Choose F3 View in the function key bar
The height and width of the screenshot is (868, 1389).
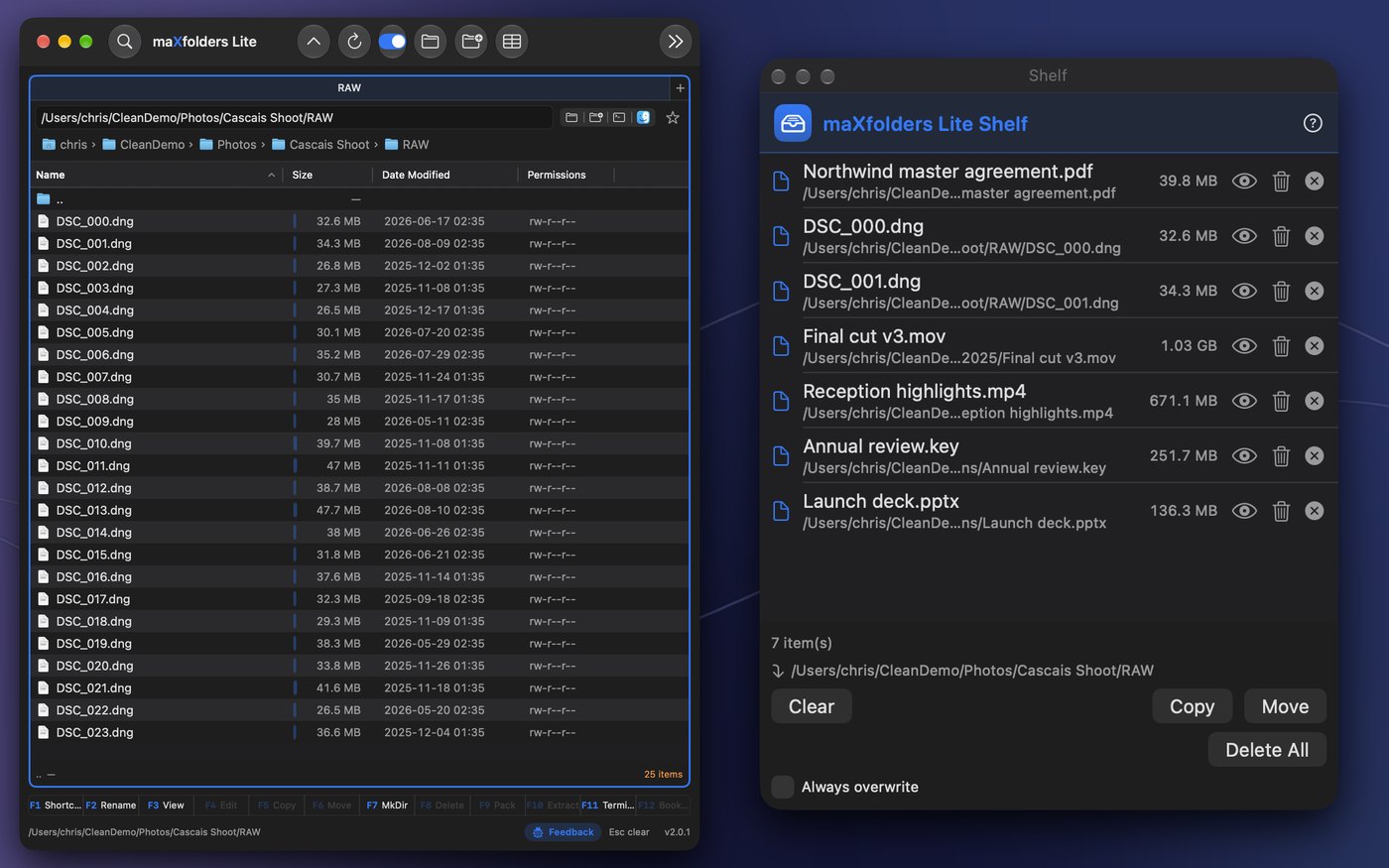[x=167, y=806]
